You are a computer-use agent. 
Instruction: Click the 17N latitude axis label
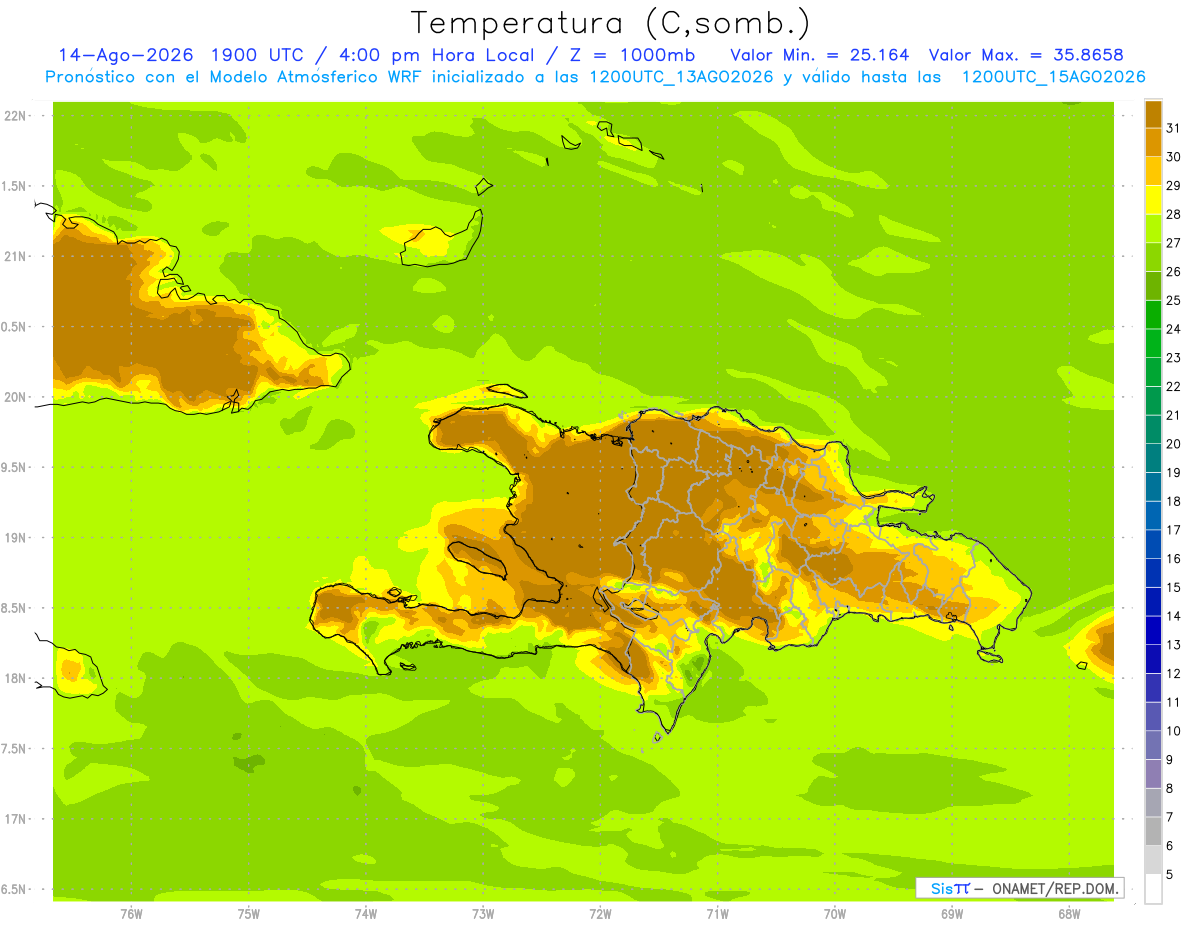click(15, 819)
